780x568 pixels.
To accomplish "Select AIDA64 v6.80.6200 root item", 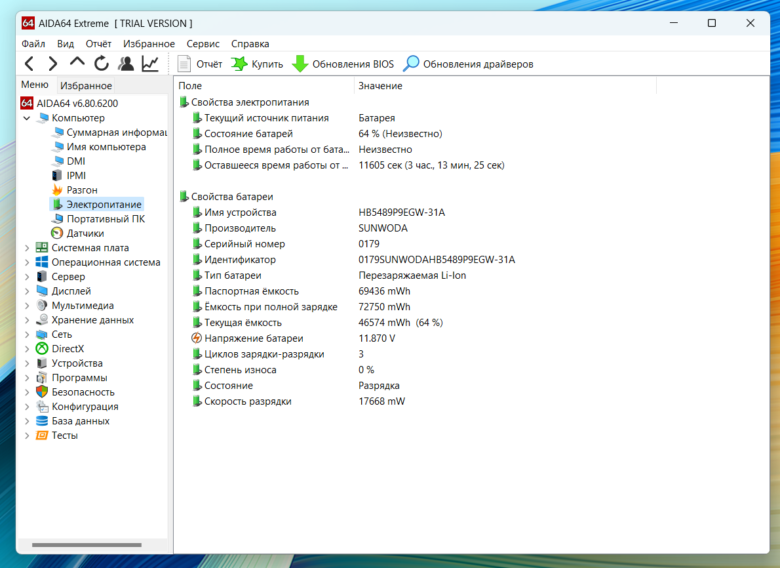I will point(69,103).
